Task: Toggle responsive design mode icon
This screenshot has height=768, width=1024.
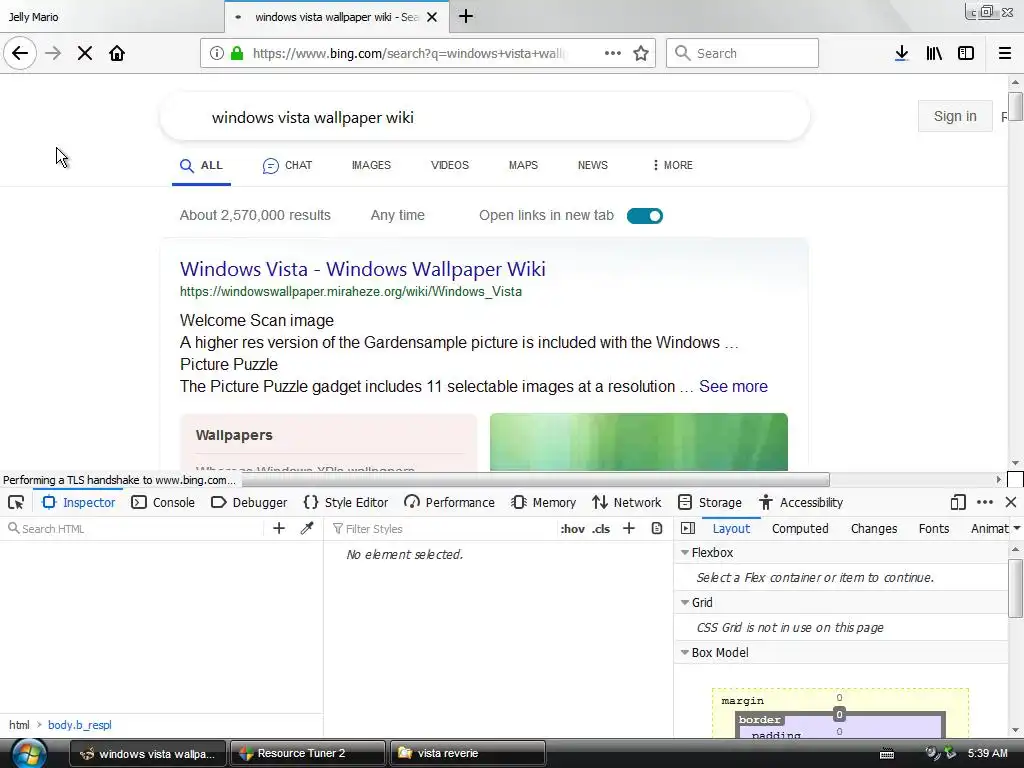Action: pyautogui.click(x=958, y=502)
